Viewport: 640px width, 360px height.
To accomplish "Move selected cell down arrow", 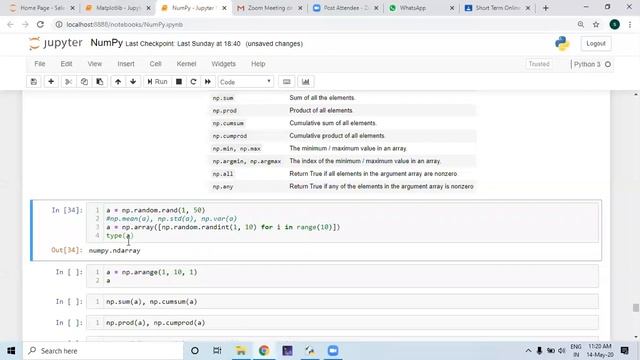I will 133,82.
